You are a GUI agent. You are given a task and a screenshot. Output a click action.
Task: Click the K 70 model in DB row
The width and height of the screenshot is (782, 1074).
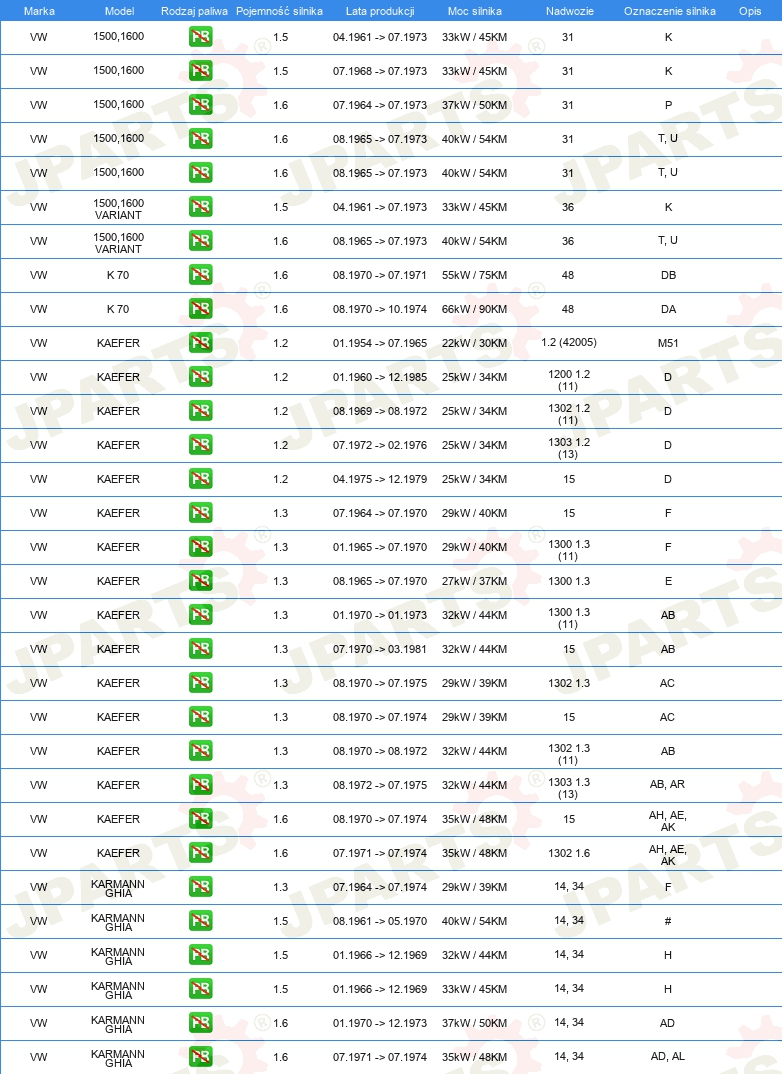coord(118,275)
